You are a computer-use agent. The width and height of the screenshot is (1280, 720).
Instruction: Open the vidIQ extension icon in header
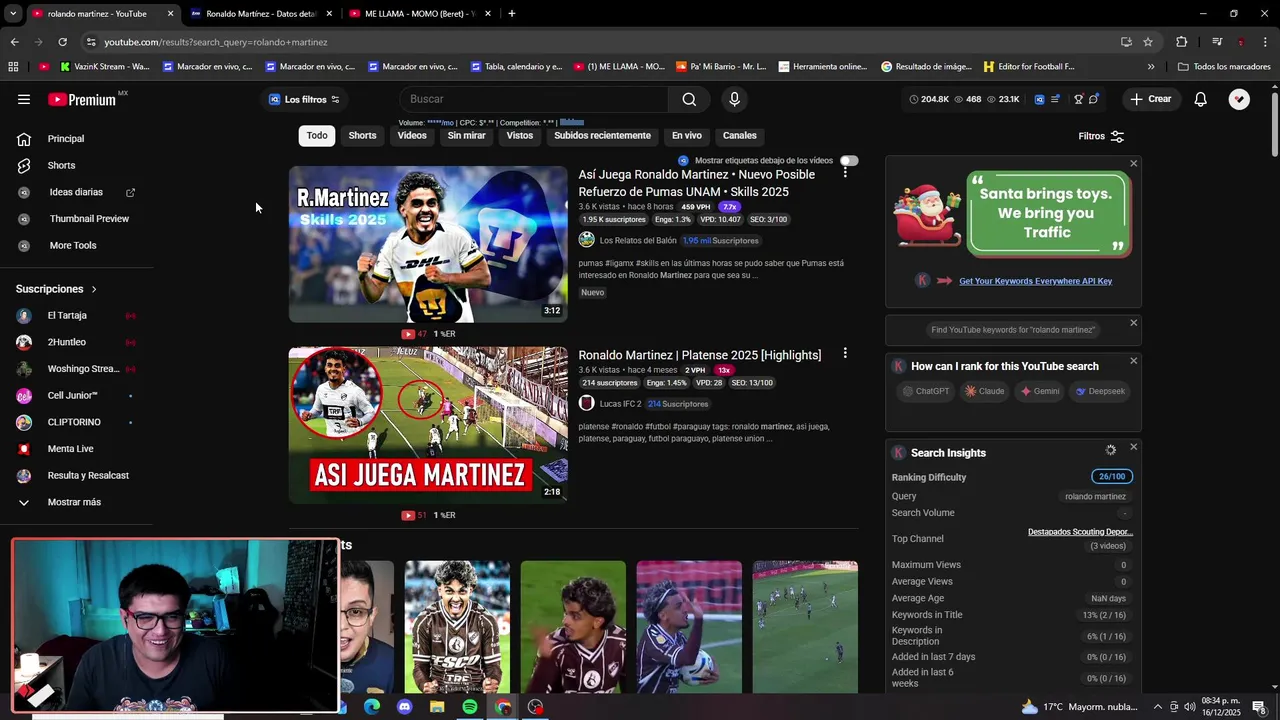(1039, 99)
